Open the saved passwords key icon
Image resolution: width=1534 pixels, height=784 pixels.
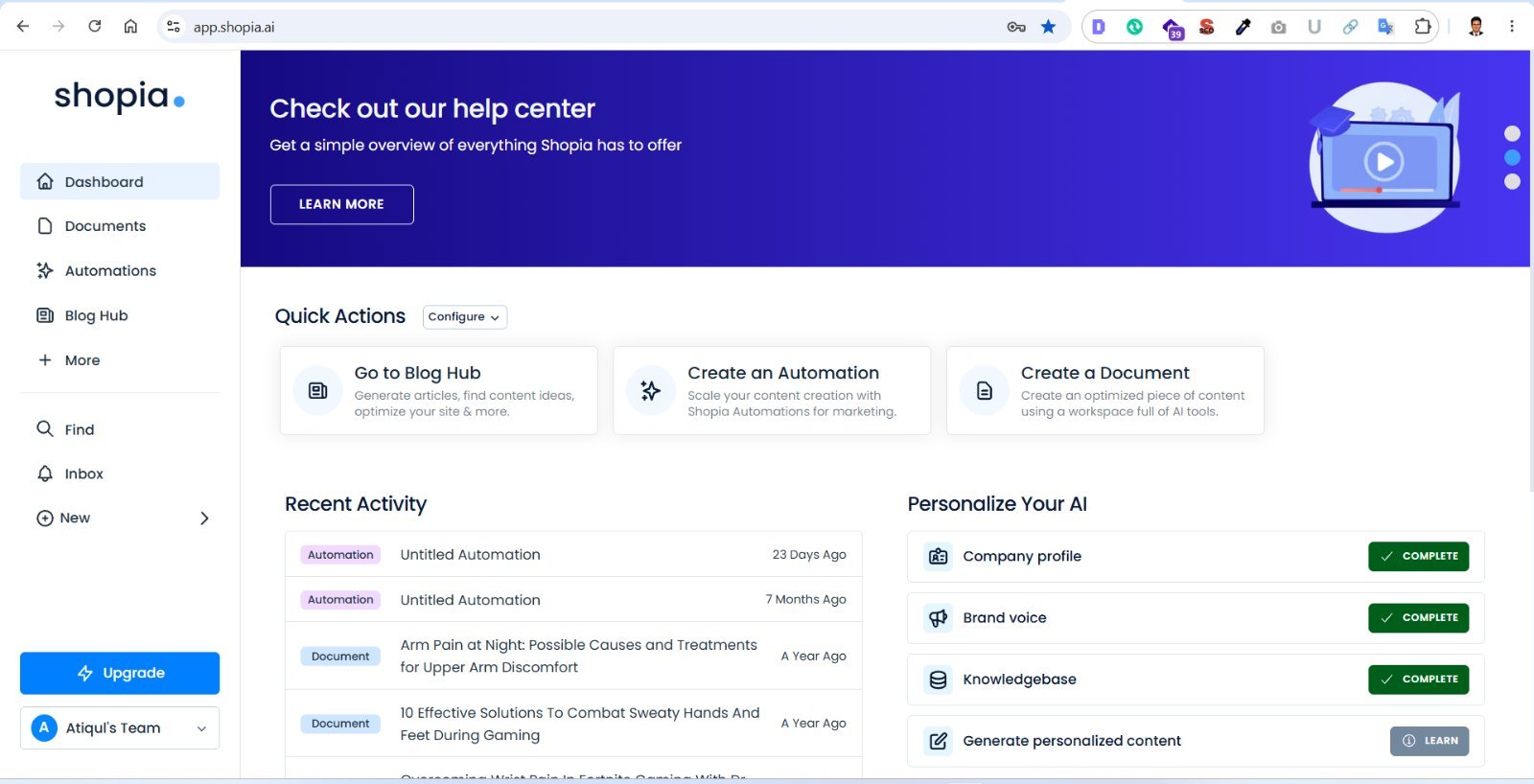(x=1016, y=27)
